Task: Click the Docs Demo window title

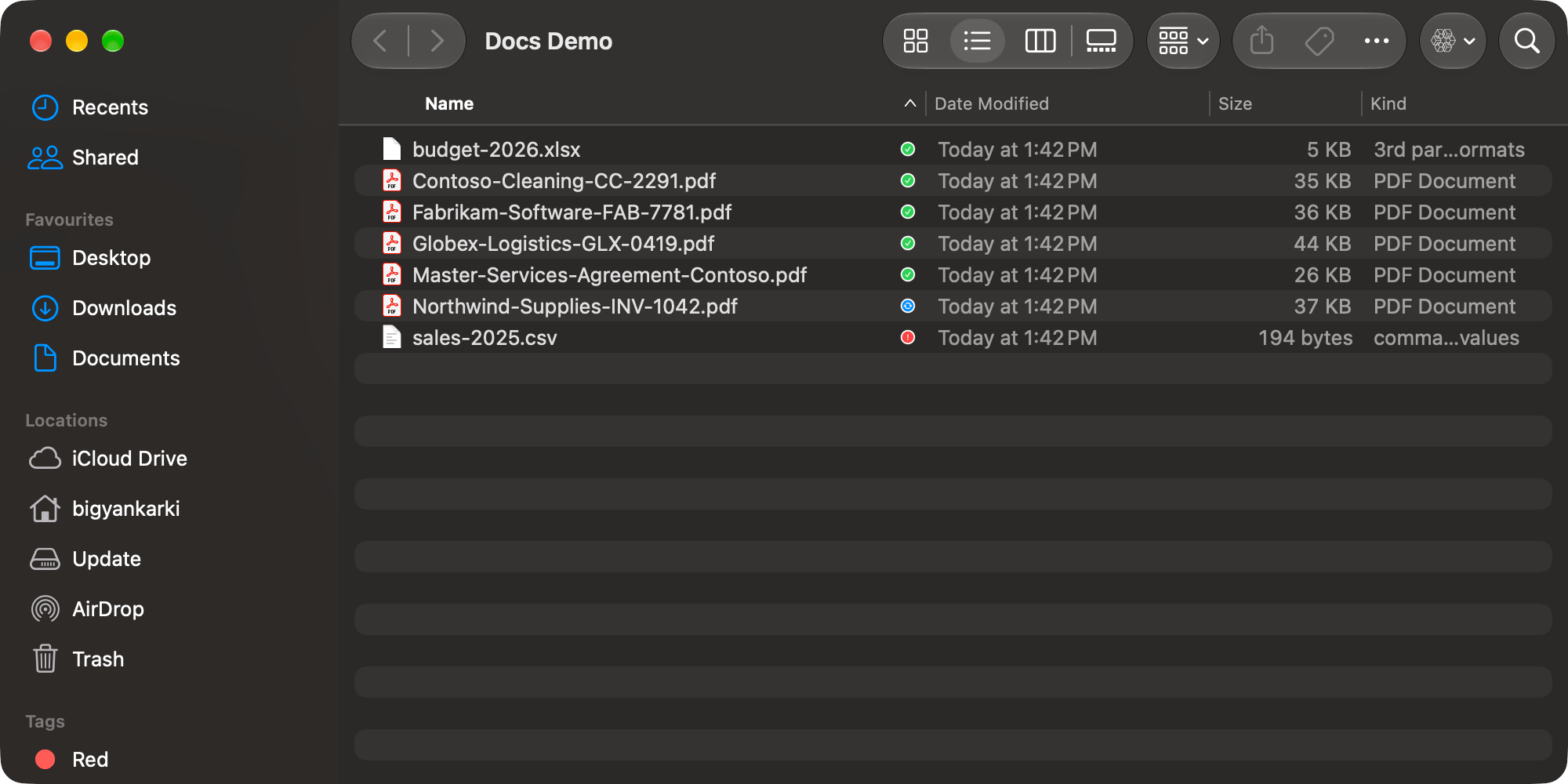Action: click(x=549, y=41)
